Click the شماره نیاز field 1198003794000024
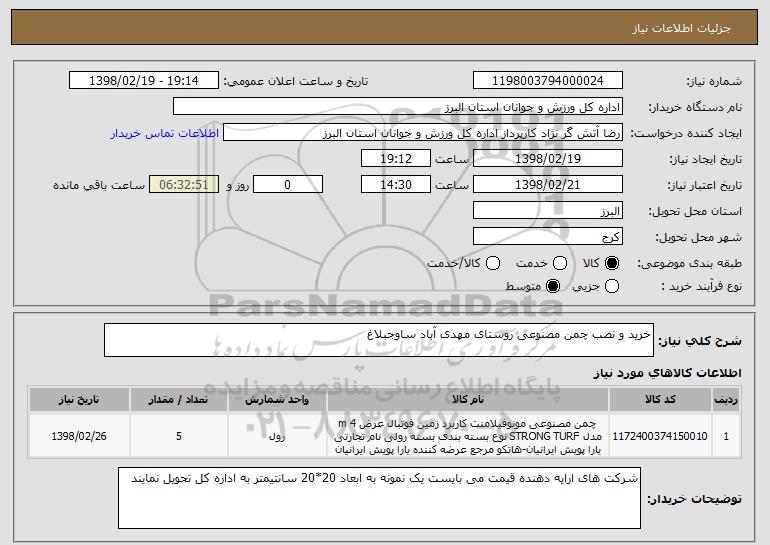The image size is (770, 545). click(x=548, y=81)
